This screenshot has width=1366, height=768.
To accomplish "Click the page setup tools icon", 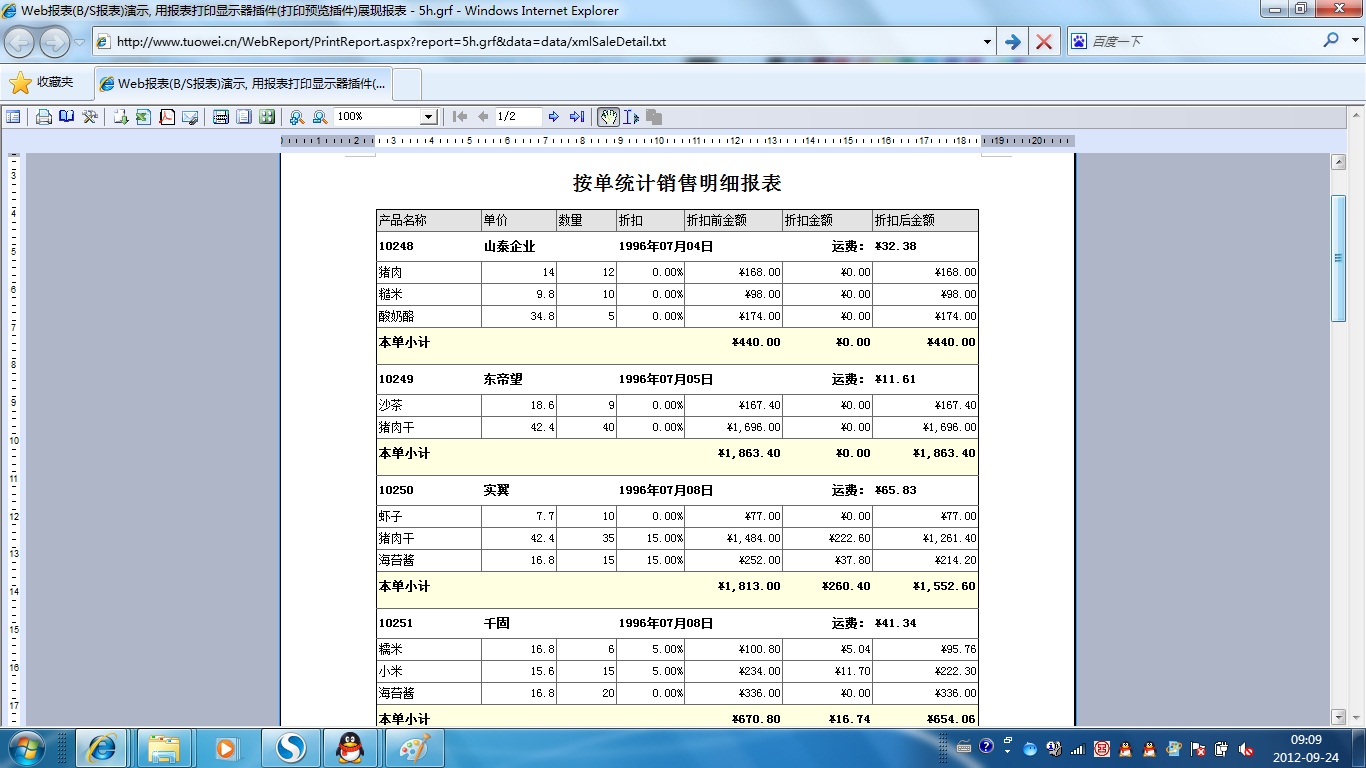I will [x=90, y=117].
